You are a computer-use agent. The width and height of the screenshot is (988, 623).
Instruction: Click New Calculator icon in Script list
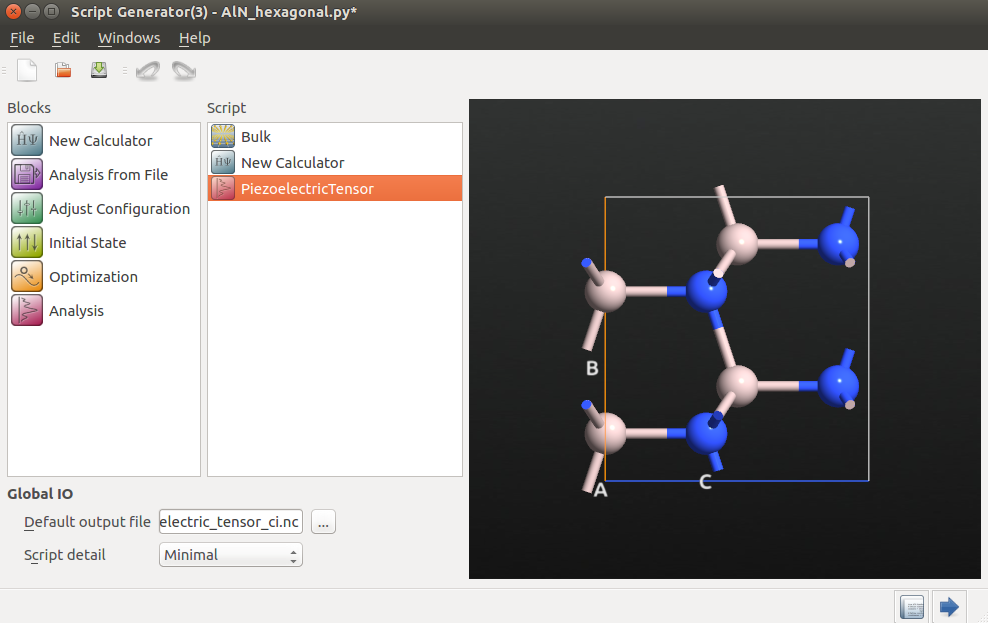(223, 163)
